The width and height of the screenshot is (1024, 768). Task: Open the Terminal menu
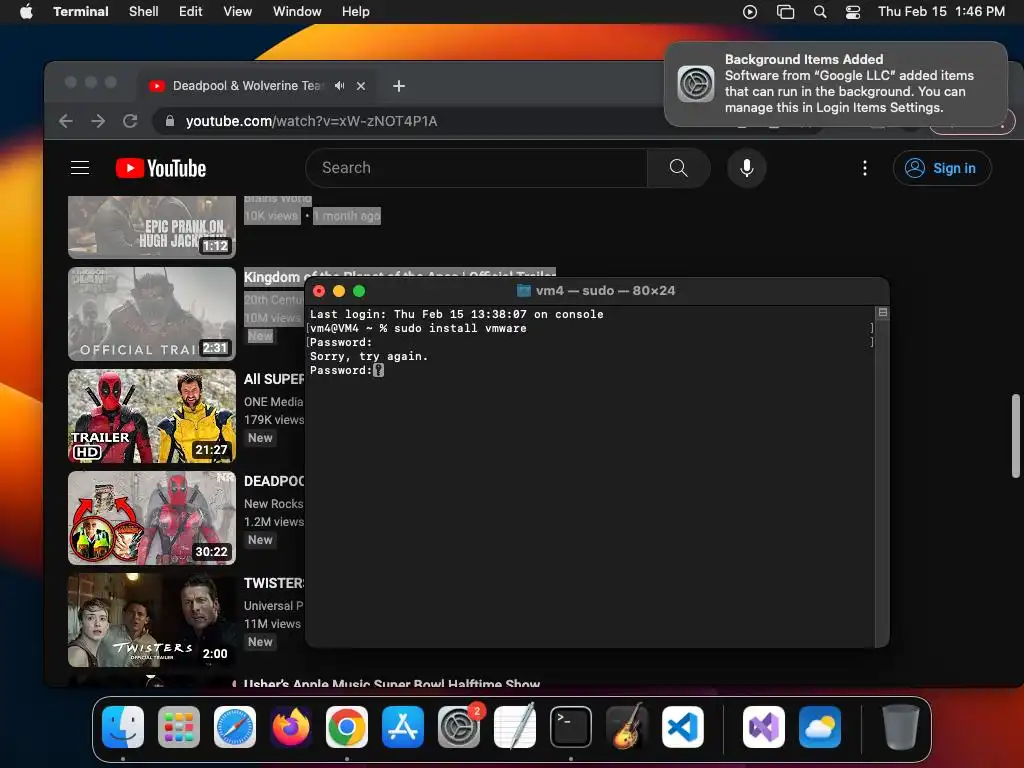81,12
